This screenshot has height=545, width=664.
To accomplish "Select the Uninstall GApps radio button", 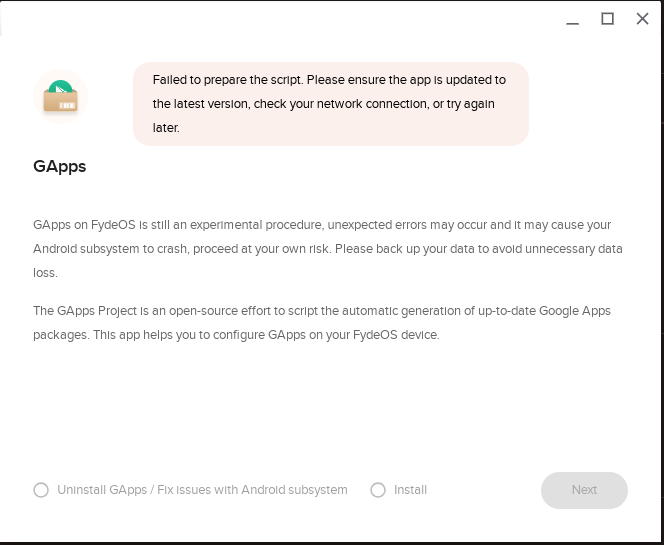I will pyautogui.click(x=41, y=490).
